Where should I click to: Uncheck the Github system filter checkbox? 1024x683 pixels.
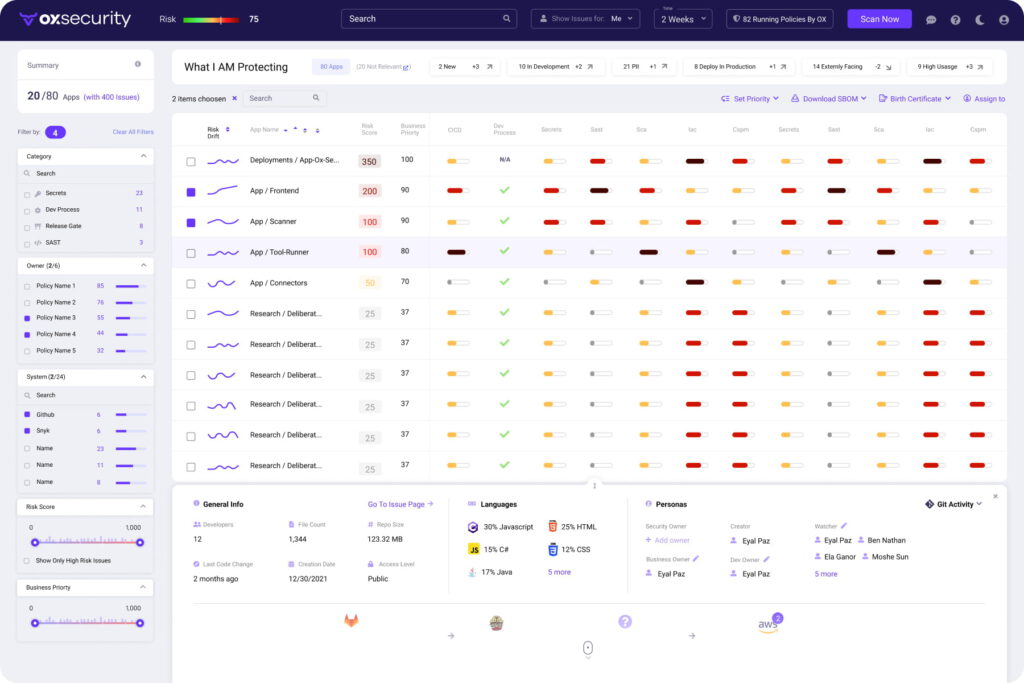click(26, 414)
